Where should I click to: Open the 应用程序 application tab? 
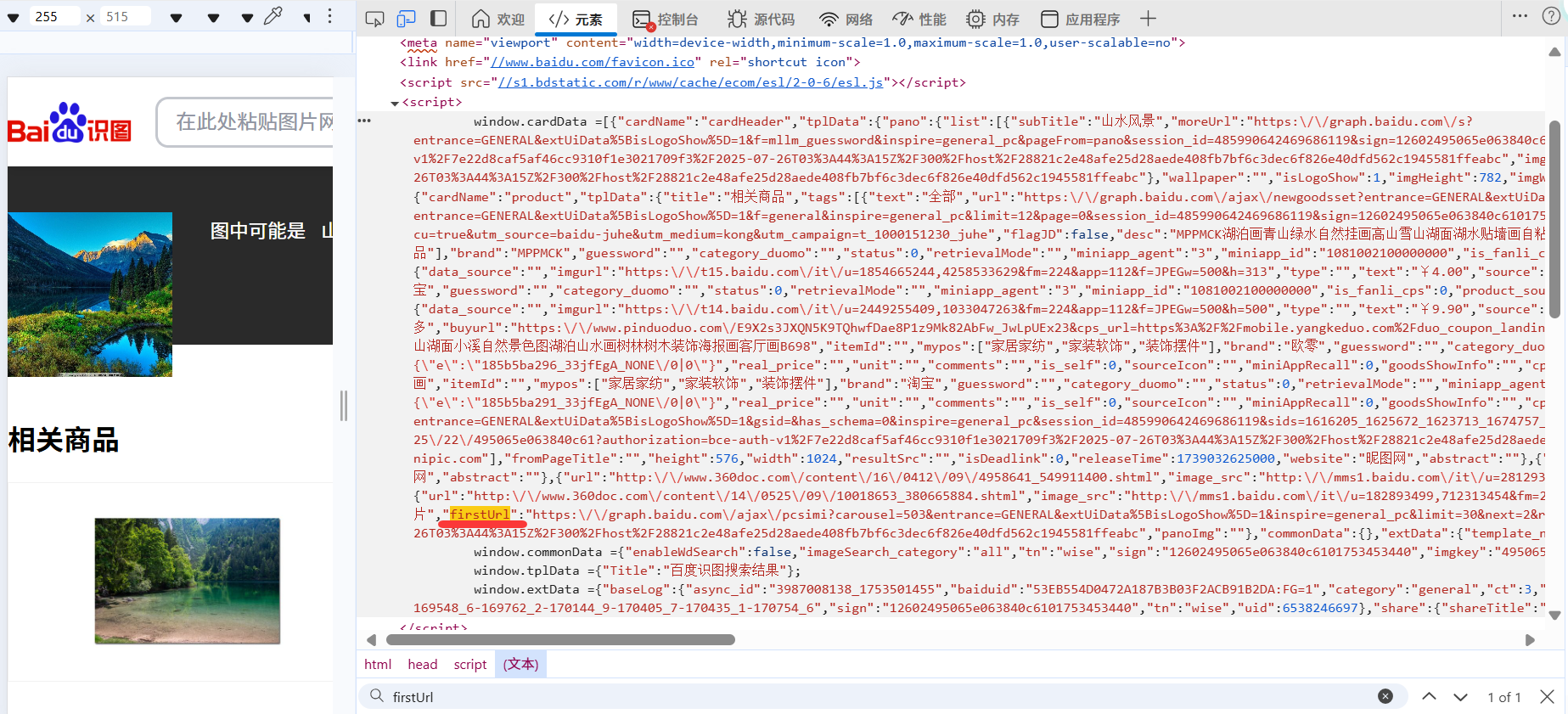(x=1080, y=19)
